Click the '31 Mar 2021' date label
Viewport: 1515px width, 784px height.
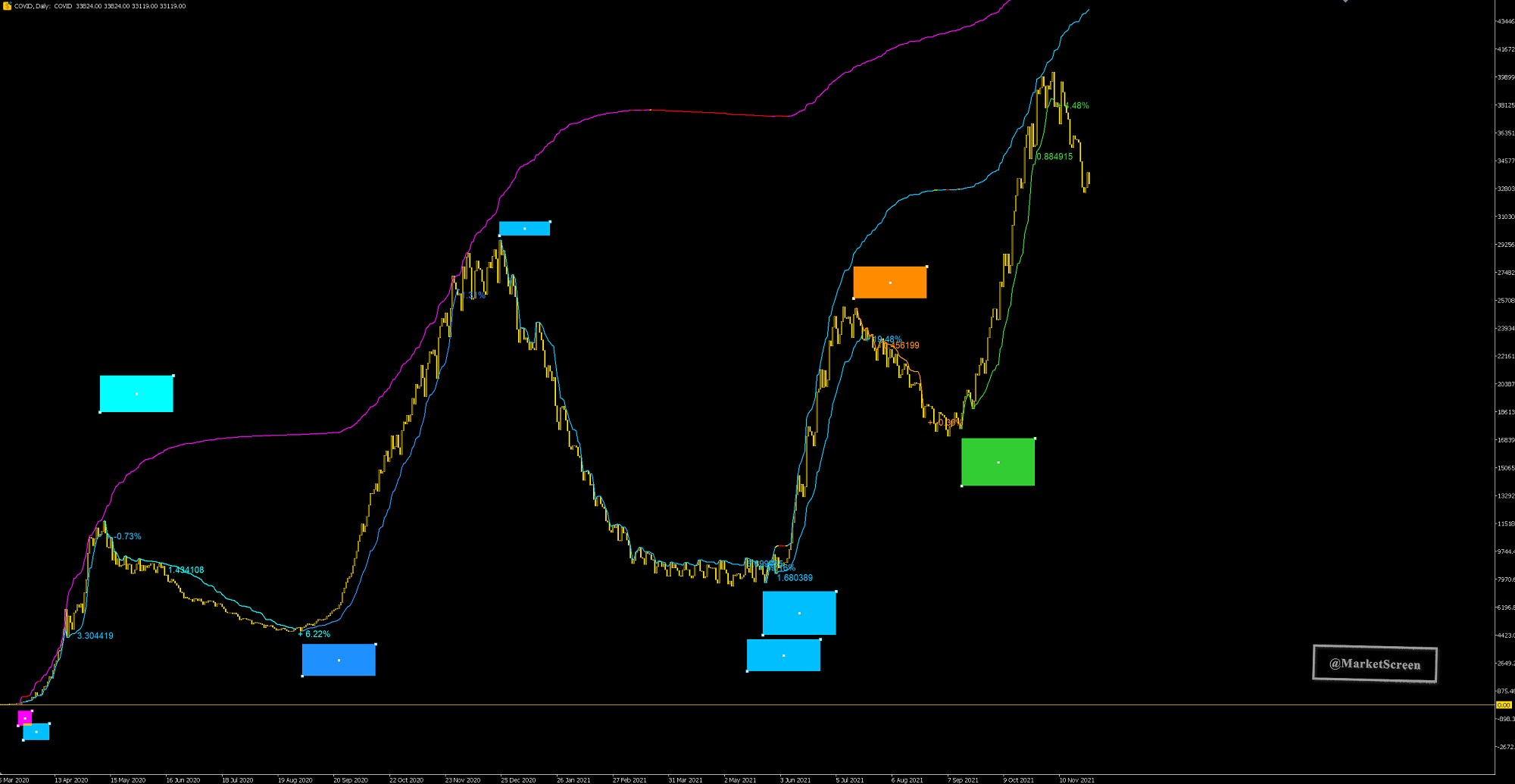coord(686,780)
